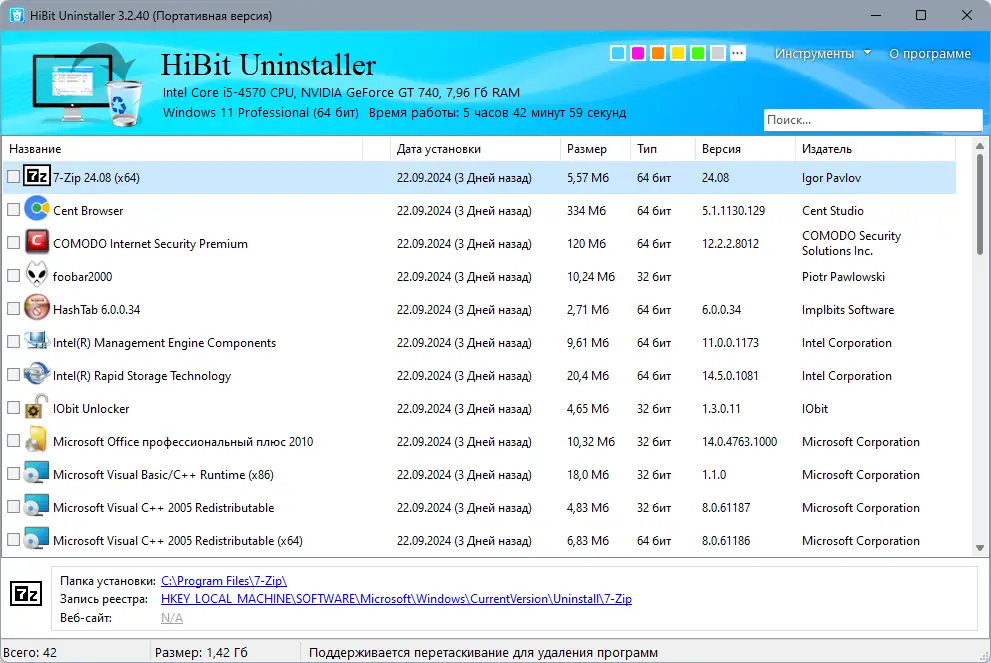Click the 'Implbits Software' publisher cell

848,310
